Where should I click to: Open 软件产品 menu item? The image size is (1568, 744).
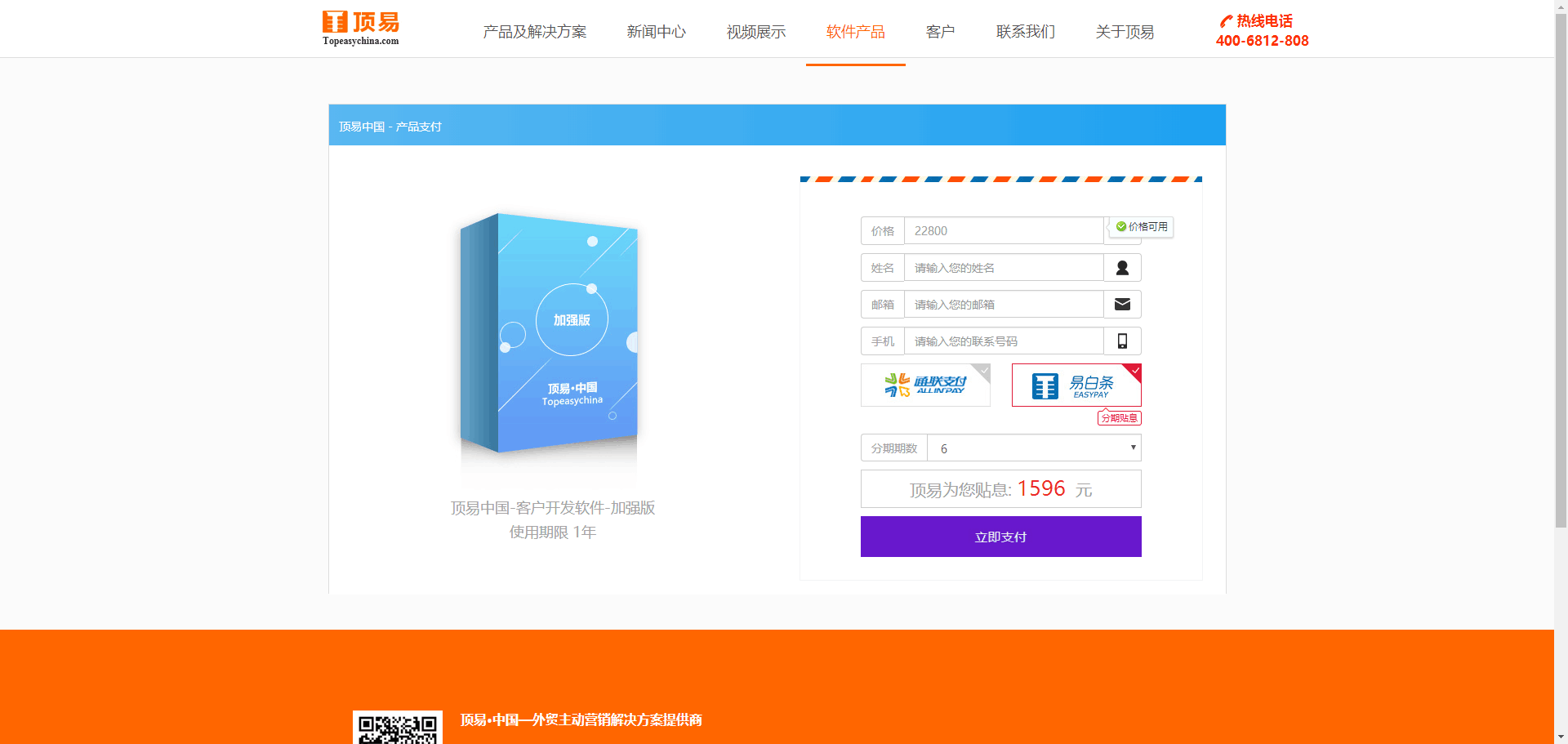856,32
